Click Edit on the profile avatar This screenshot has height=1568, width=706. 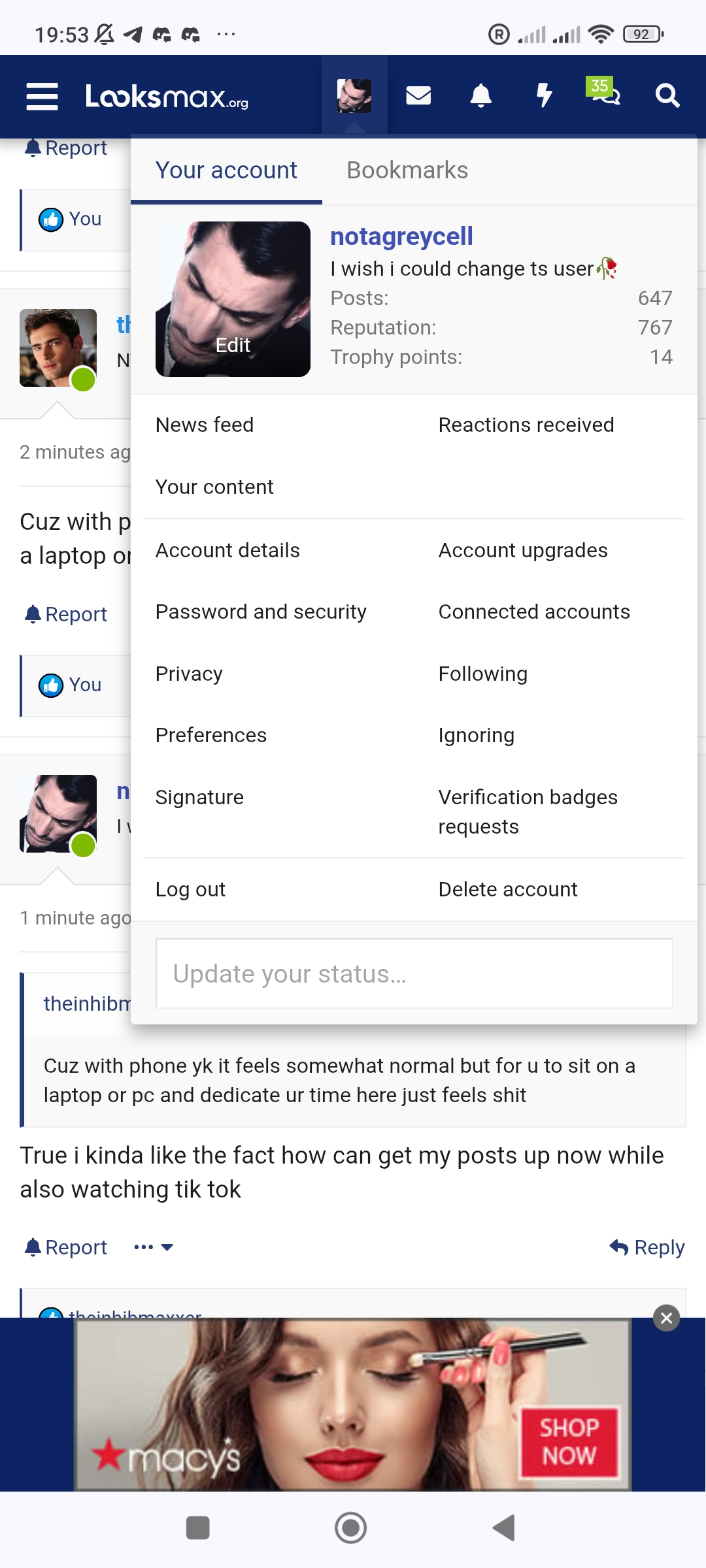pyautogui.click(x=233, y=344)
